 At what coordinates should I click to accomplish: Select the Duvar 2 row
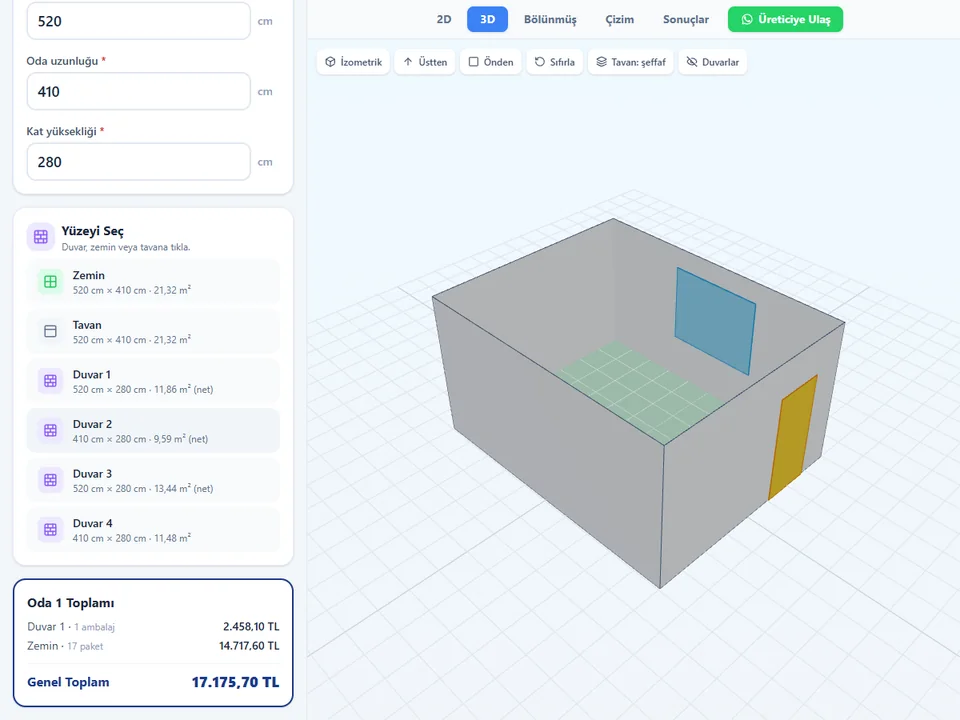point(153,430)
